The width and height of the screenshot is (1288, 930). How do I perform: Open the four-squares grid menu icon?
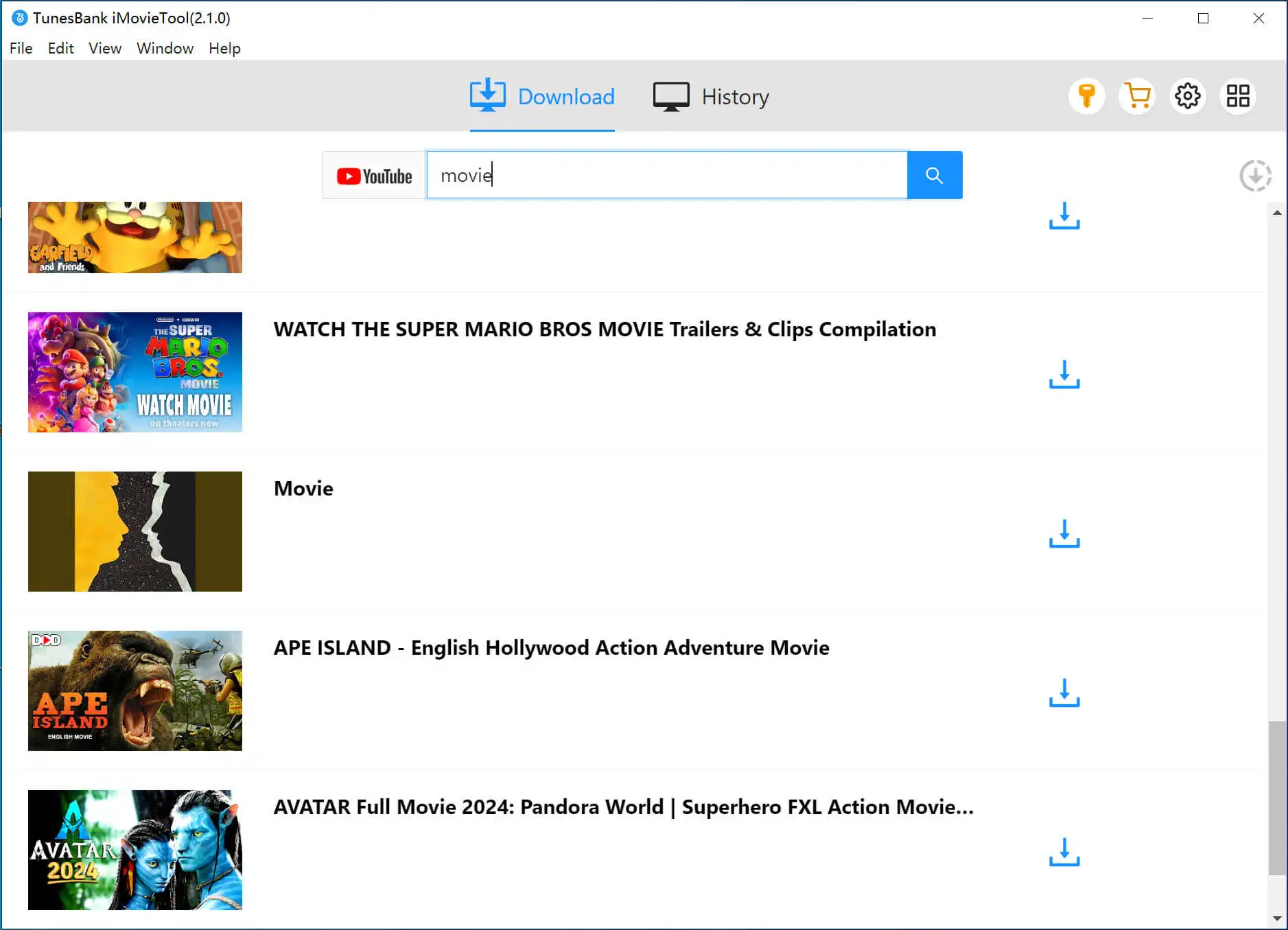coord(1238,96)
